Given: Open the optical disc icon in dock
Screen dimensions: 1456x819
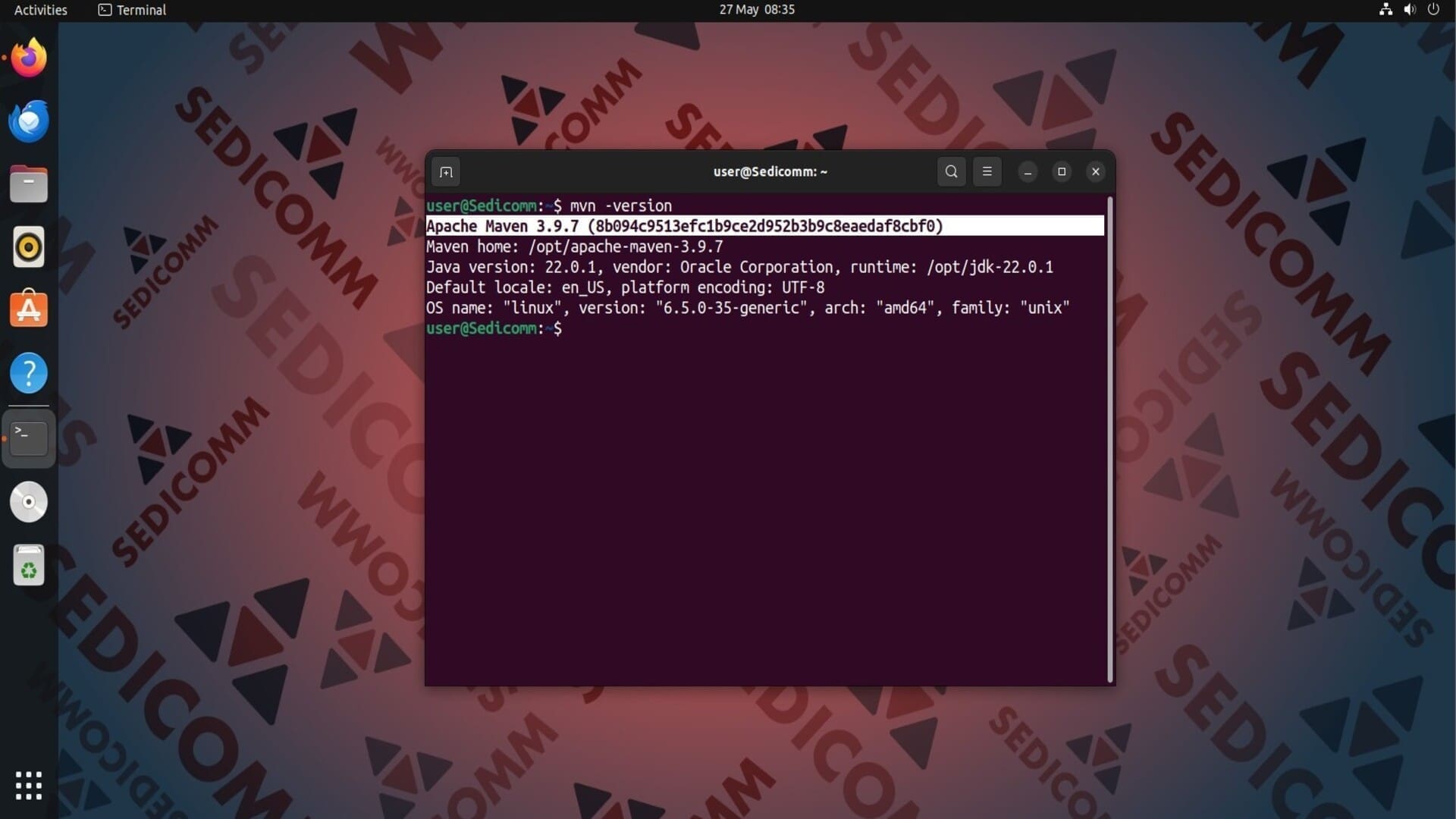Looking at the screenshot, I should coord(29,502).
